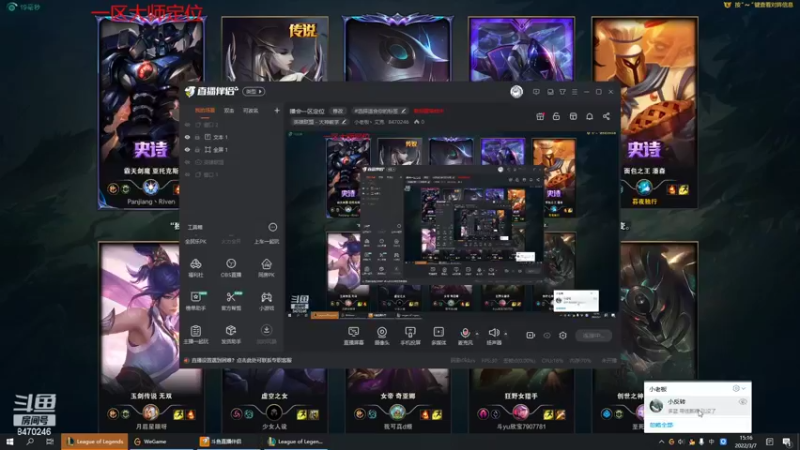Click 忽略全部 link in chat popup
The image size is (800, 450).
[661, 424]
